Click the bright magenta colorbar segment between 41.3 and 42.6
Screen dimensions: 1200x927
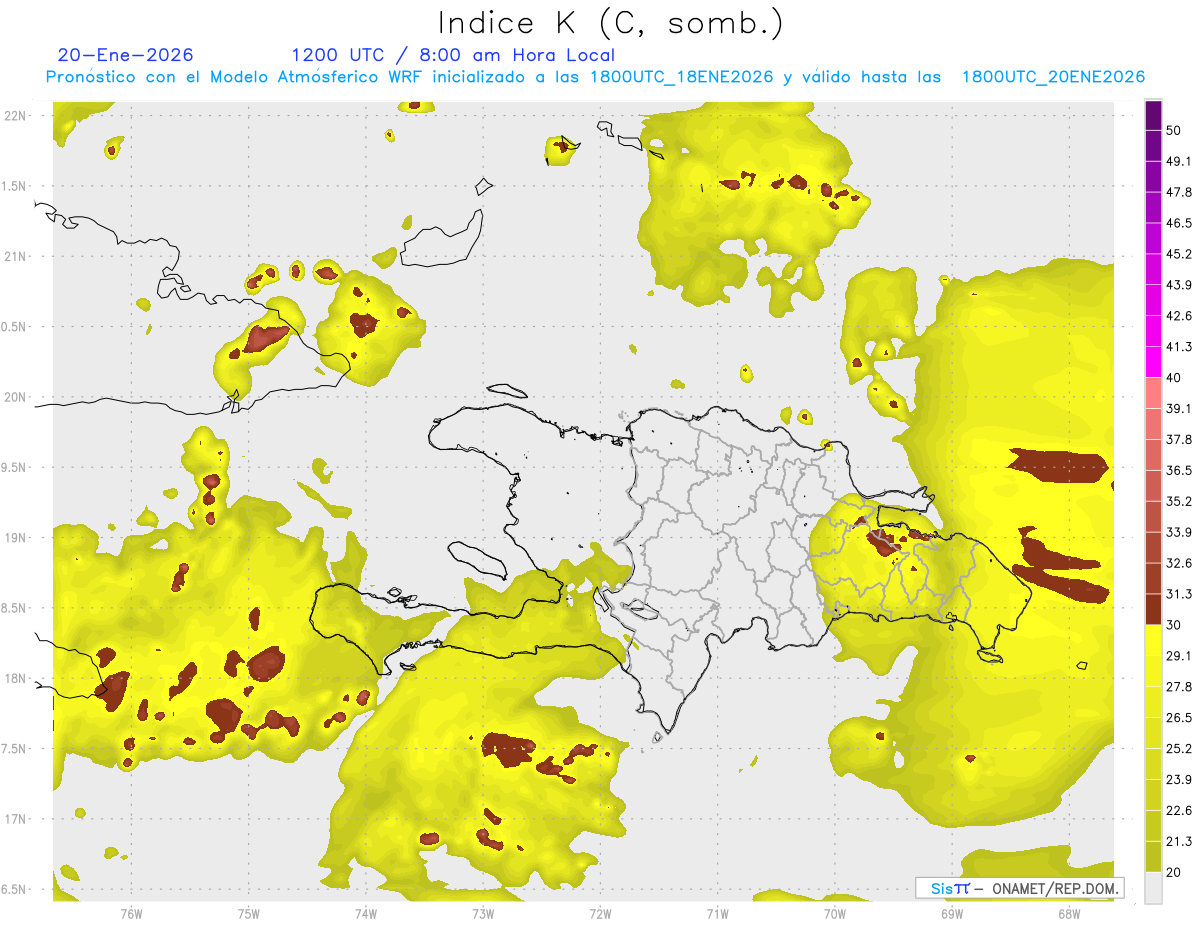point(1154,331)
